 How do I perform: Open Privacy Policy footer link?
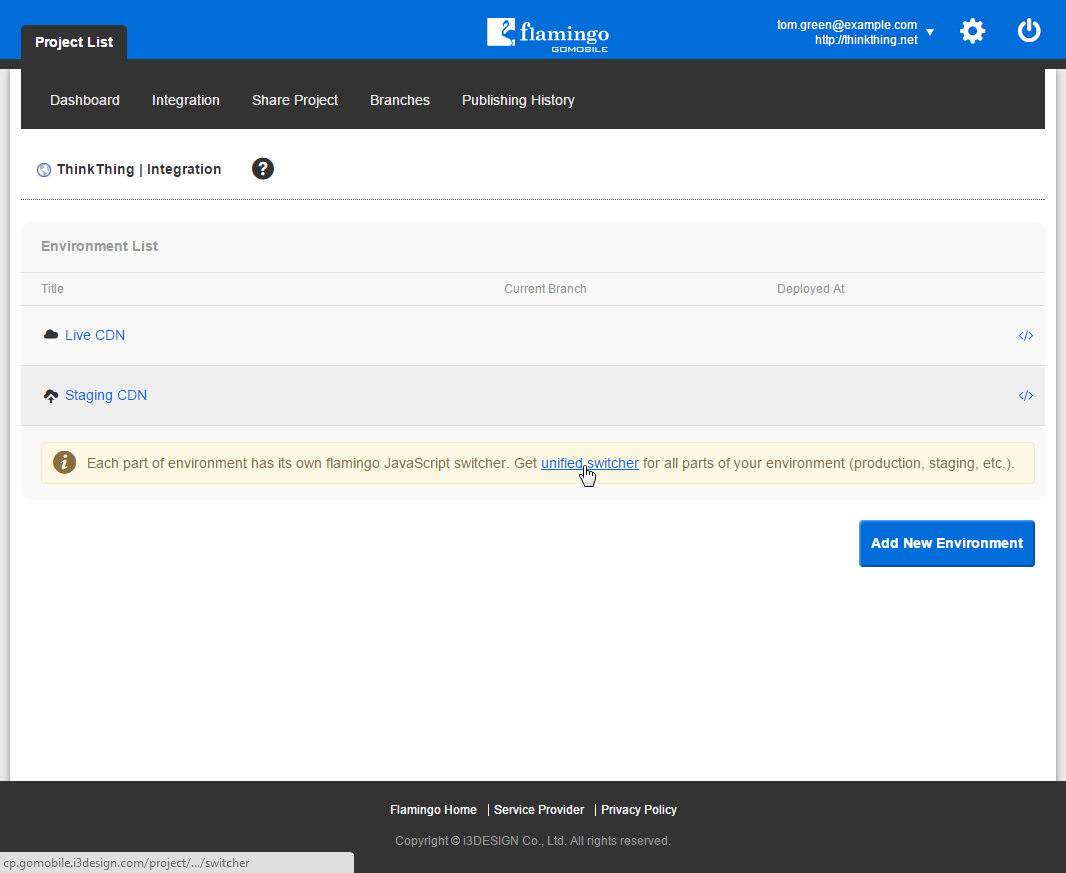tap(639, 810)
